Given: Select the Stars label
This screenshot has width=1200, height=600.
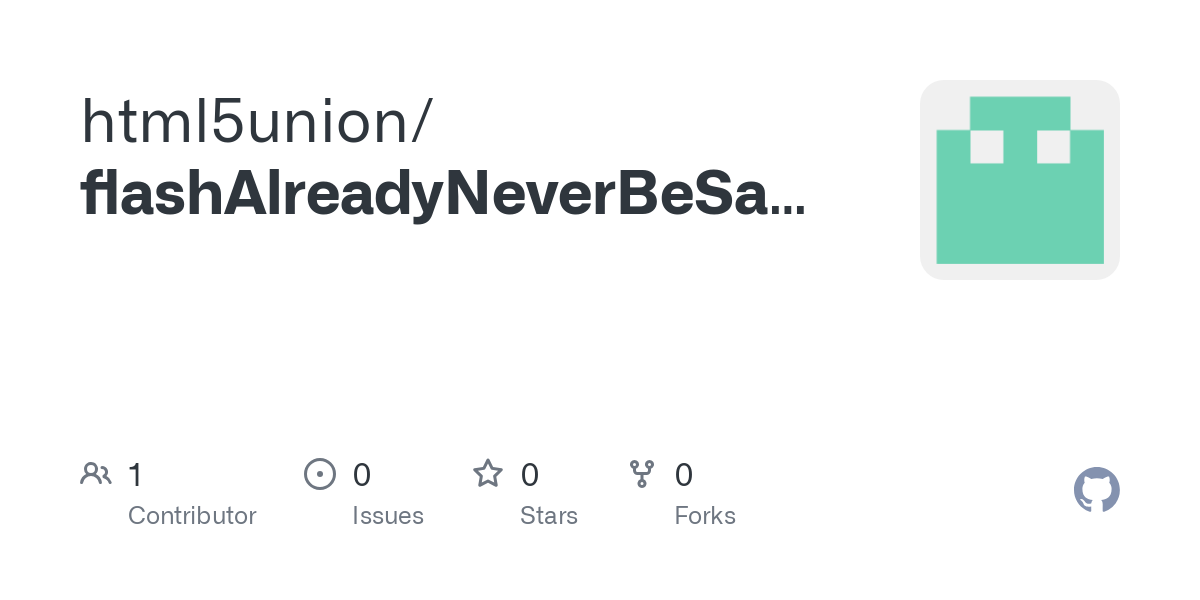Looking at the screenshot, I should tap(549, 516).
